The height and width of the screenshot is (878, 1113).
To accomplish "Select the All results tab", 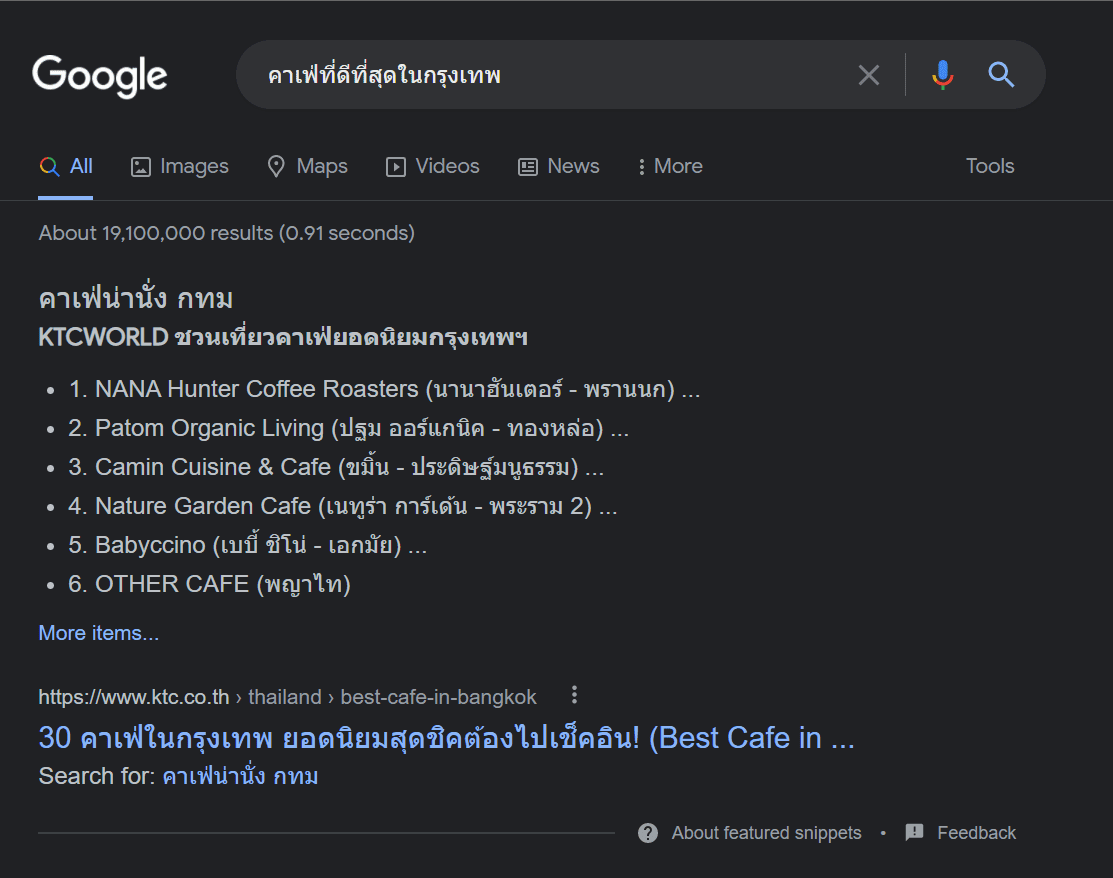I will click(65, 166).
